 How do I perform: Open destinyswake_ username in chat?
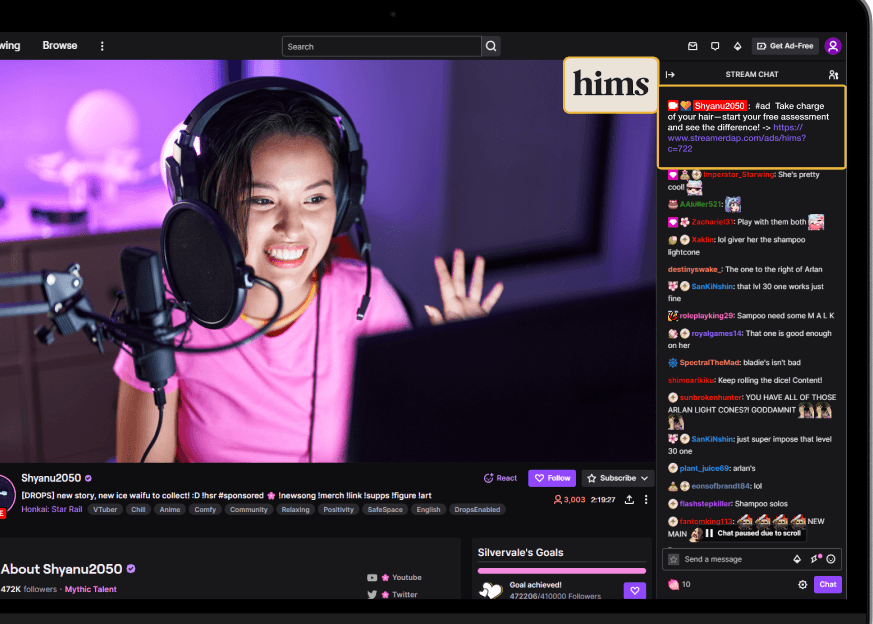(694, 269)
